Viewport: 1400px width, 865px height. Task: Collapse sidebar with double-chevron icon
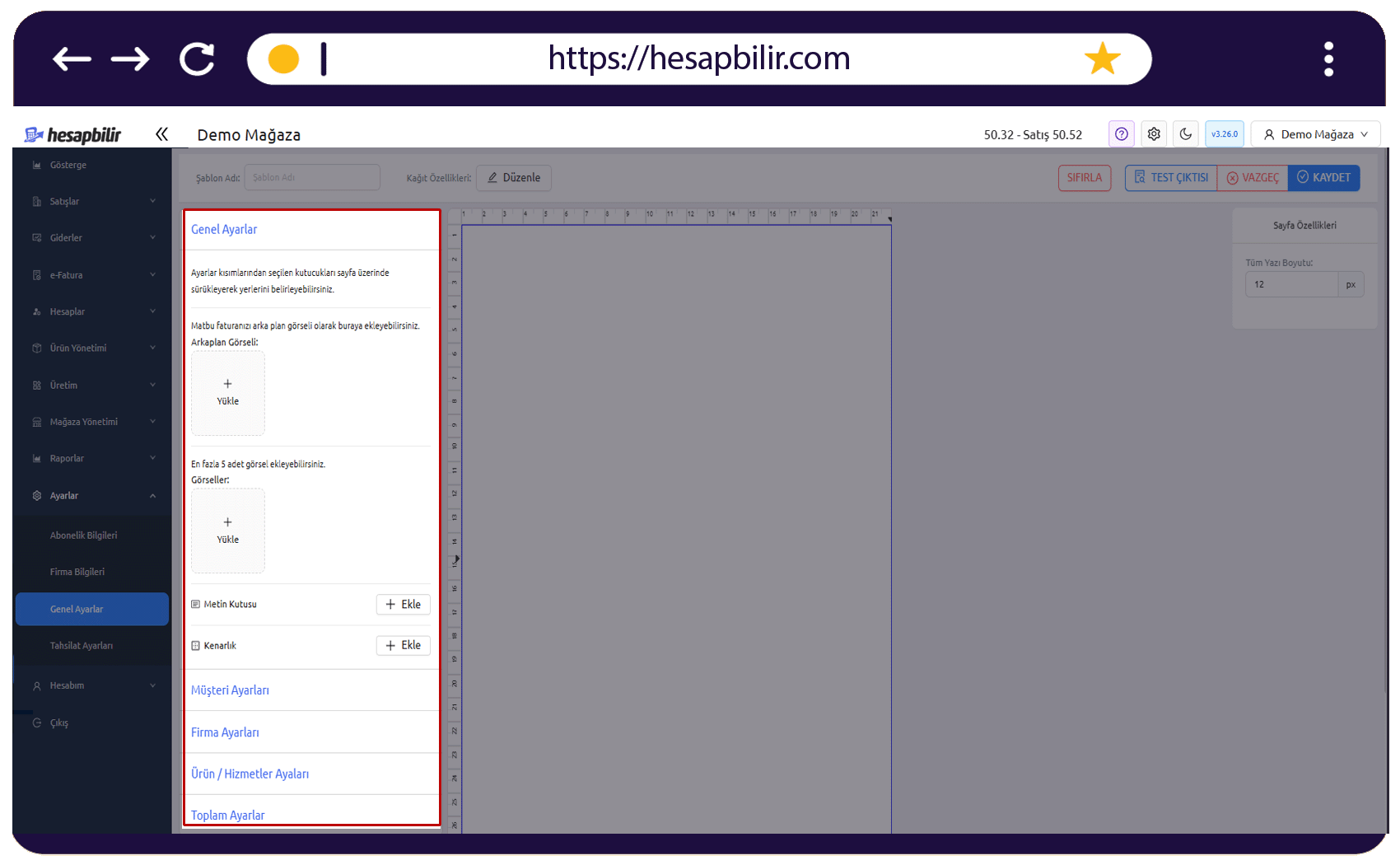(x=161, y=133)
